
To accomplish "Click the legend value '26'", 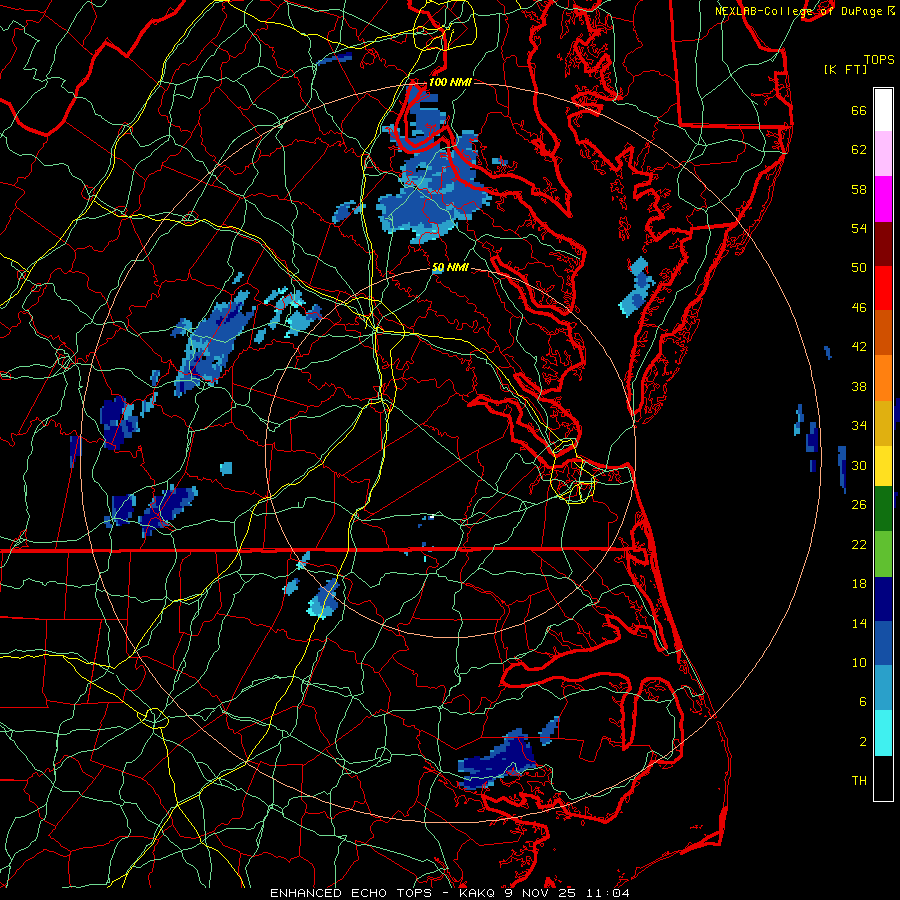I will tap(859, 505).
